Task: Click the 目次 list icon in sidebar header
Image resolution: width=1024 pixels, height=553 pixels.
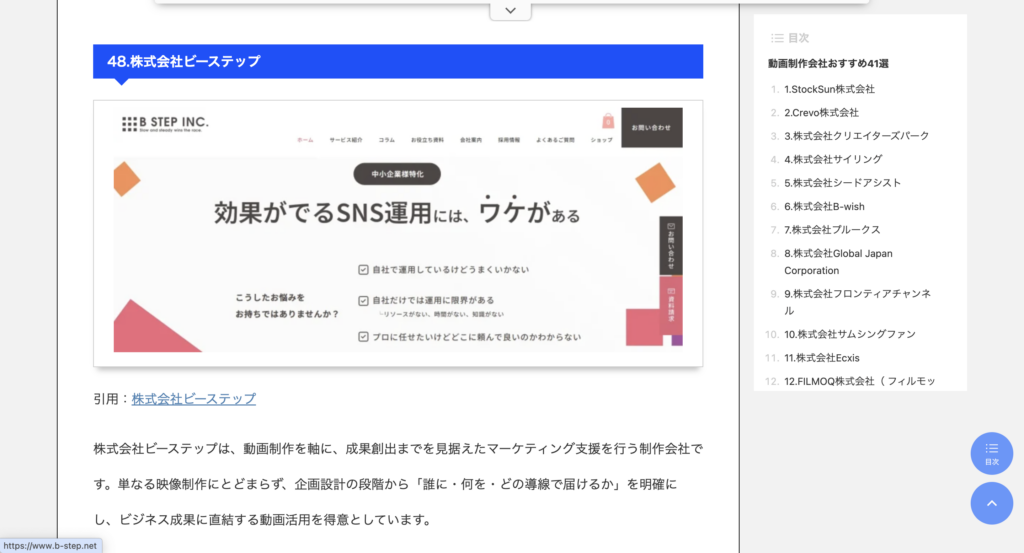Action: pyautogui.click(x=777, y=38)
